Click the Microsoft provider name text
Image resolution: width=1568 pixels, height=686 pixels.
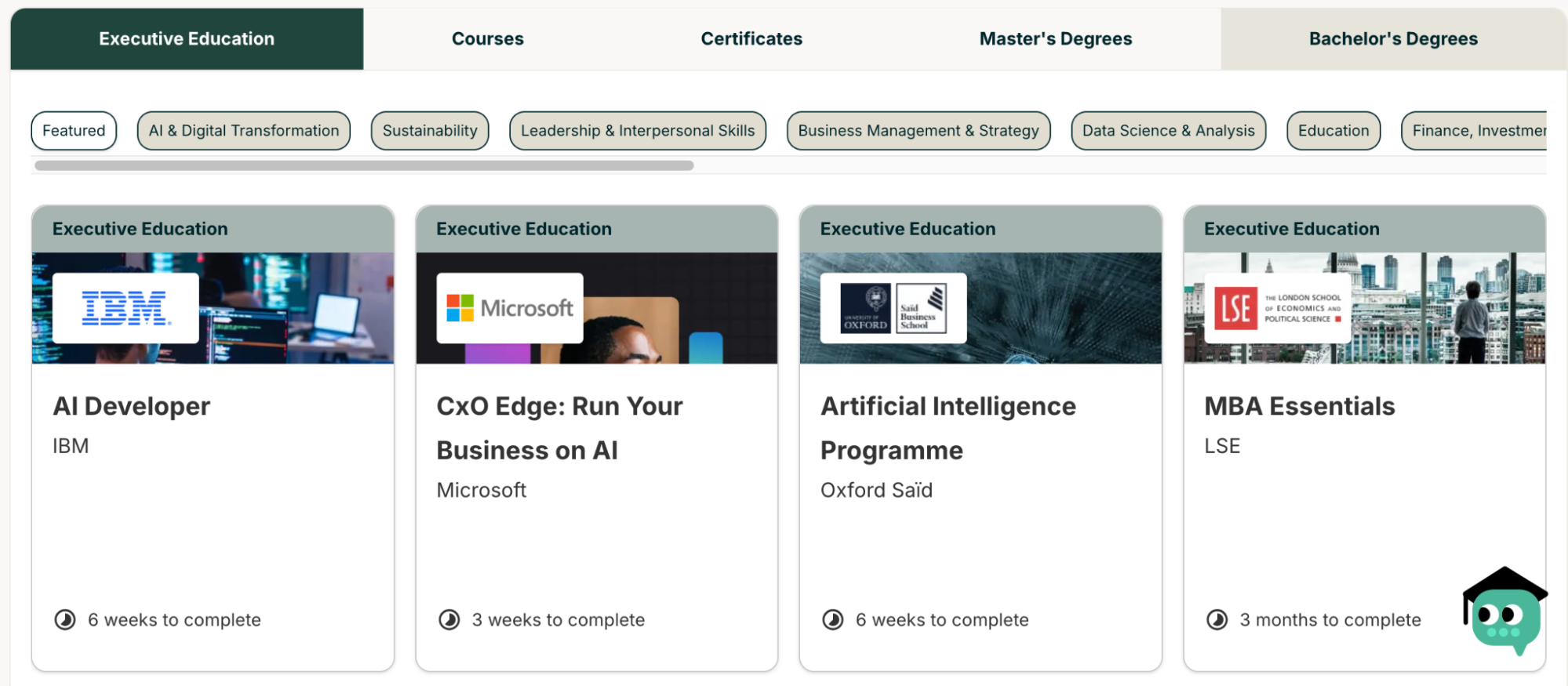[482, 490]
